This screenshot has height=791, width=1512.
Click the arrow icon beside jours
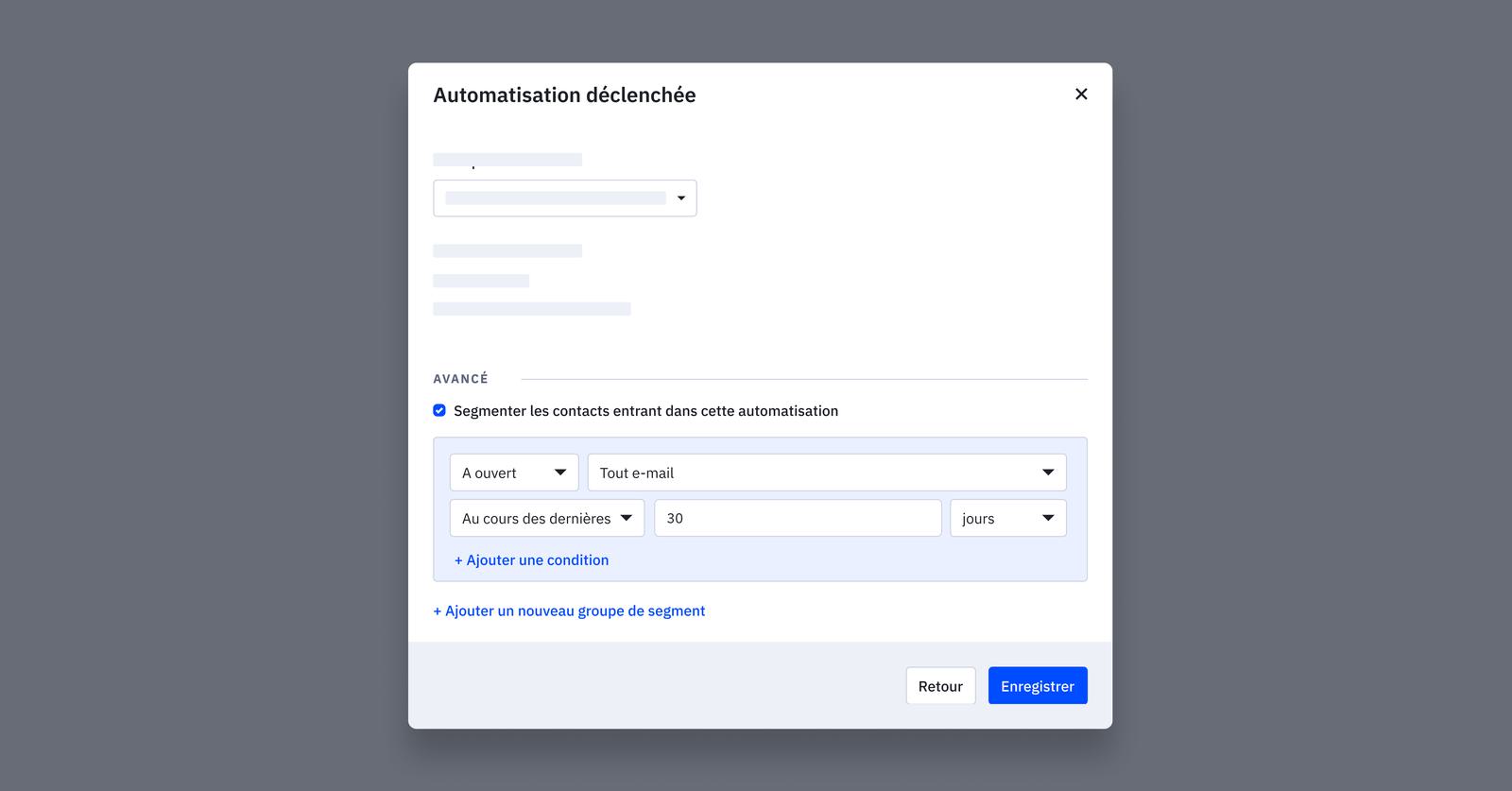coord(1047,518)
